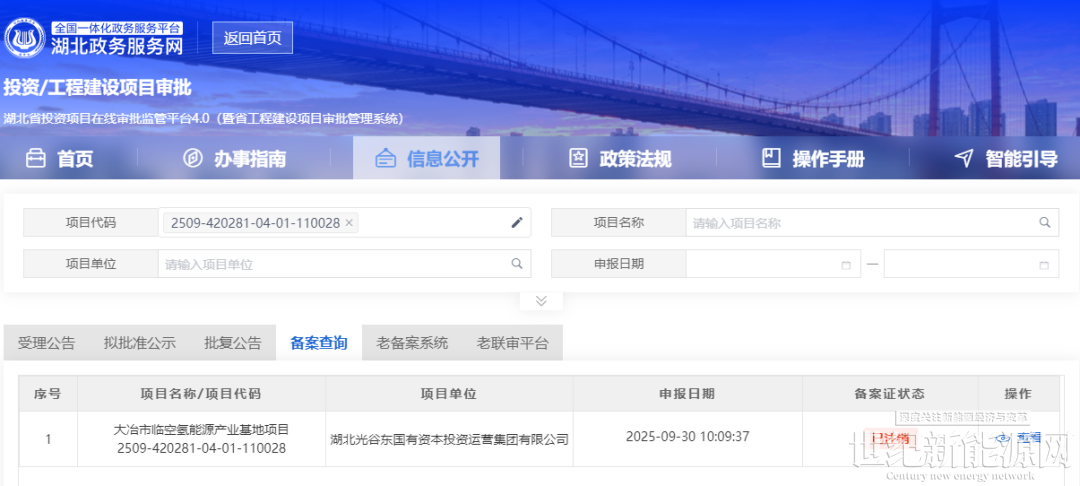Focus the 项目单位 input field

click(x=335, y=264)
